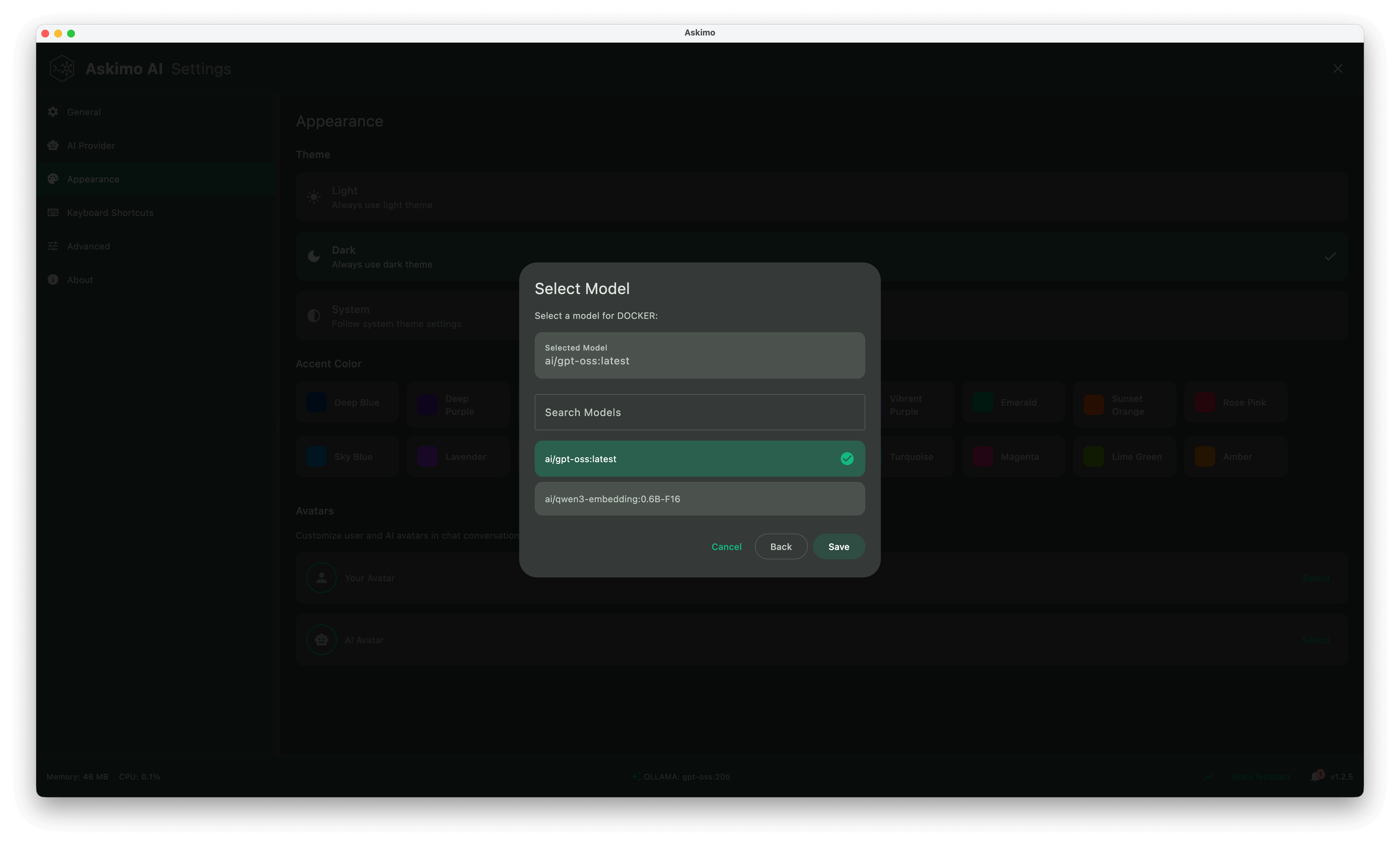Cancel the Select Model dialog
Image resolution: width=1400 pixels, height=845 pixels.
[x=726, y=546]
